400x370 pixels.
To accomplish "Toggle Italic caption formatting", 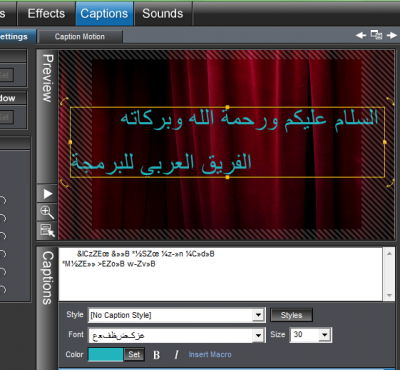I will [176, 355].
